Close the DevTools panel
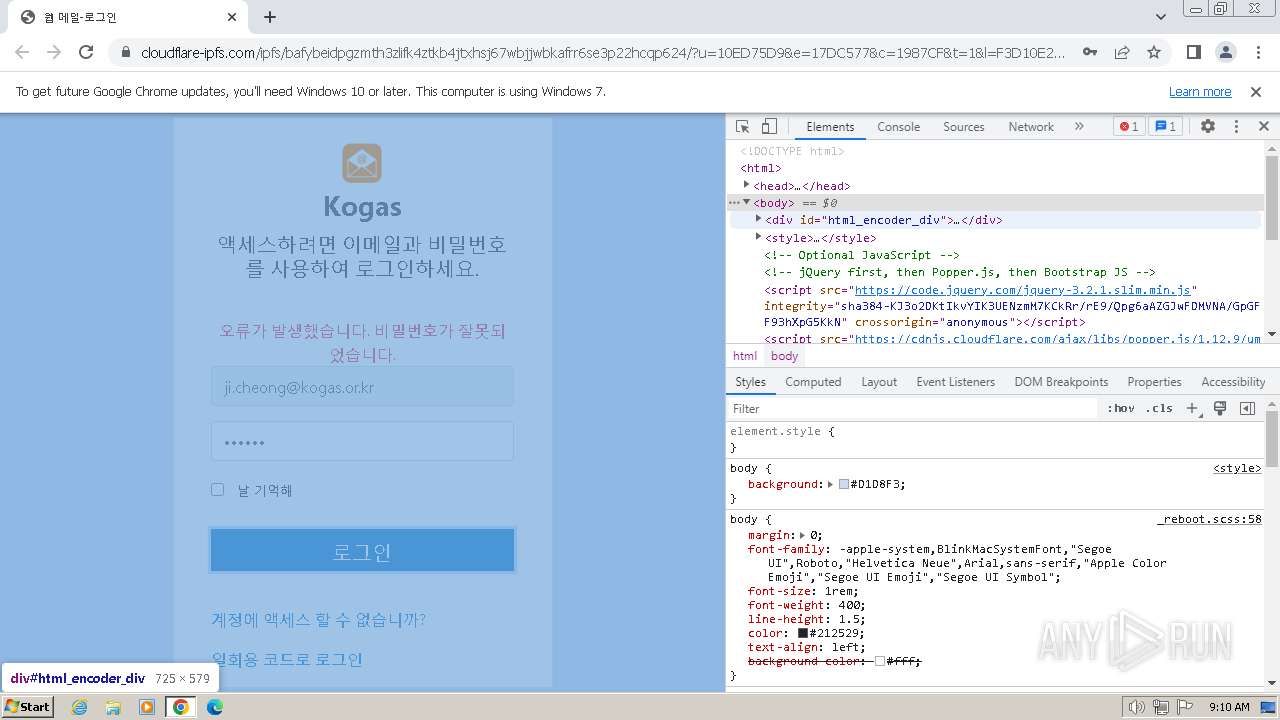Image resolution: width=1280 pixels, height=720 pixels. (1263, 127)
